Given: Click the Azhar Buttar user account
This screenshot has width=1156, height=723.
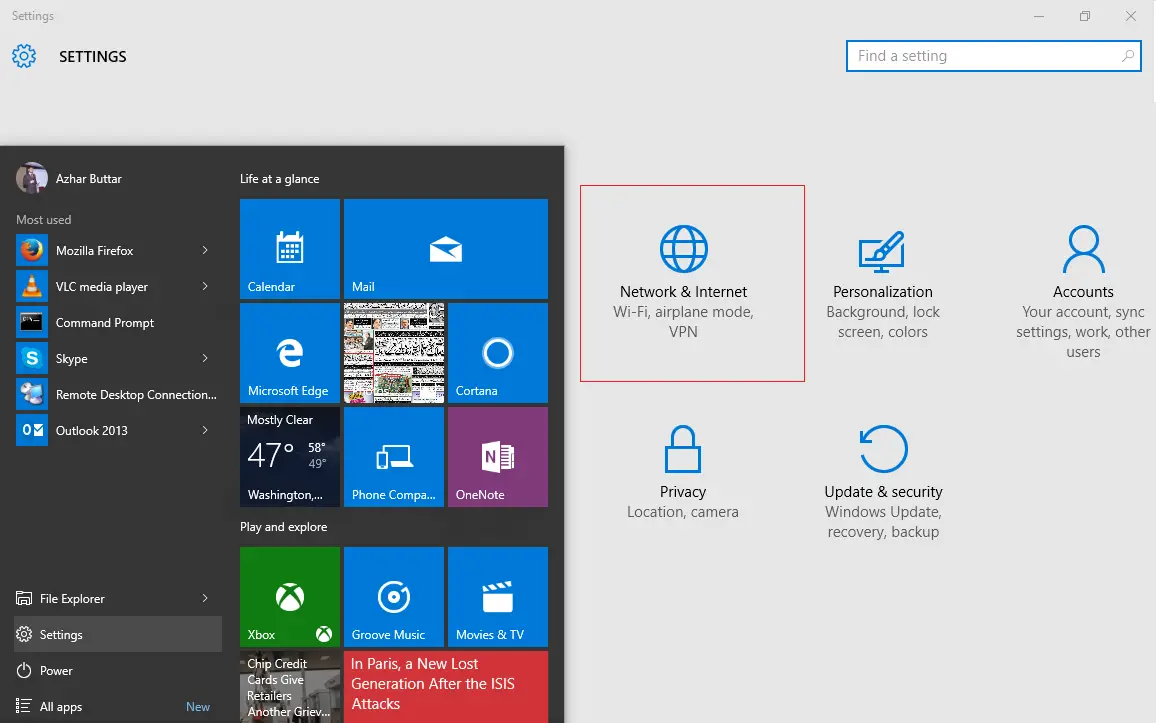Looking at the screenshot, I should pos(69,178).
